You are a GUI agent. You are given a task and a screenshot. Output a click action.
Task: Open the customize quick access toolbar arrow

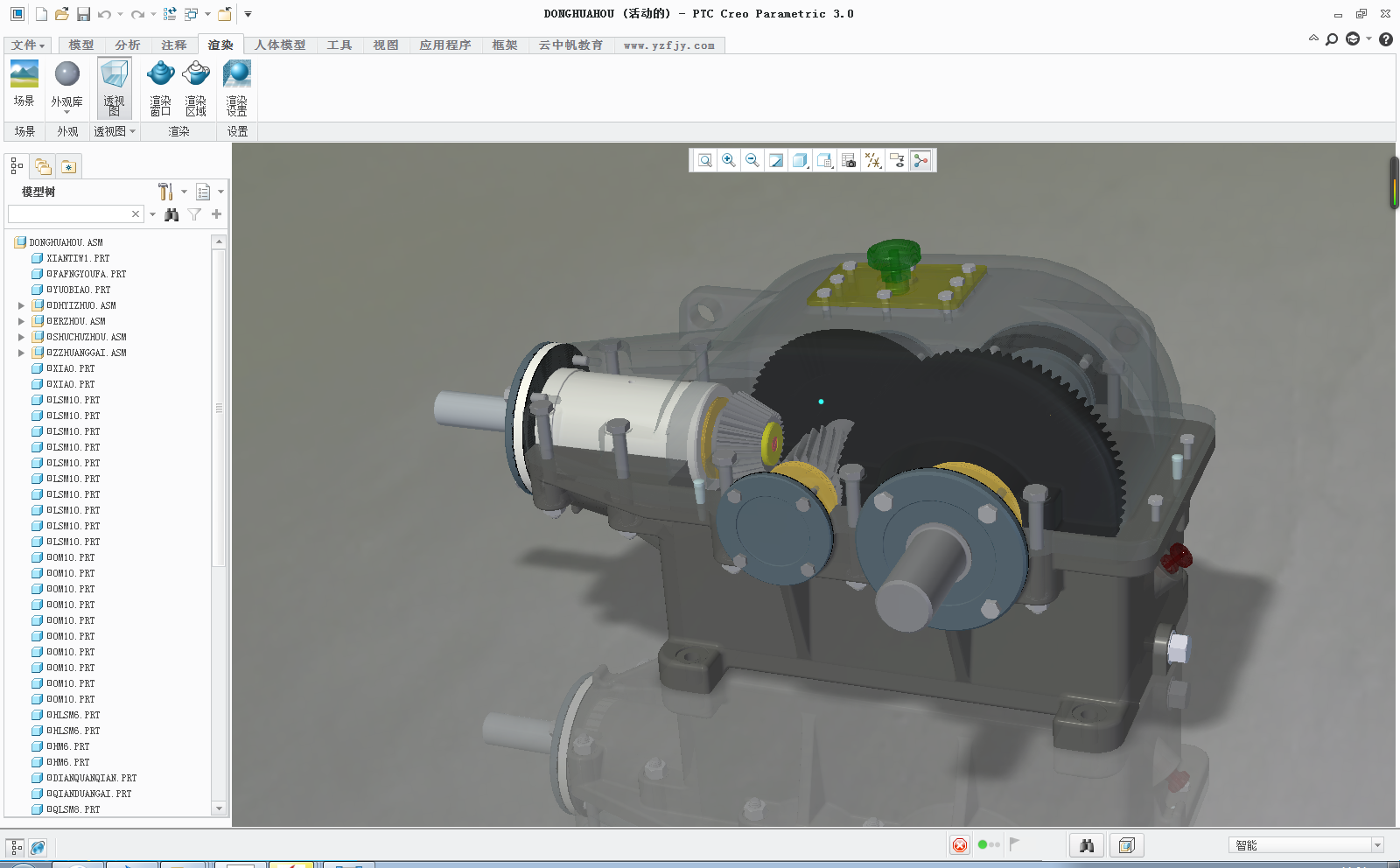248,14
